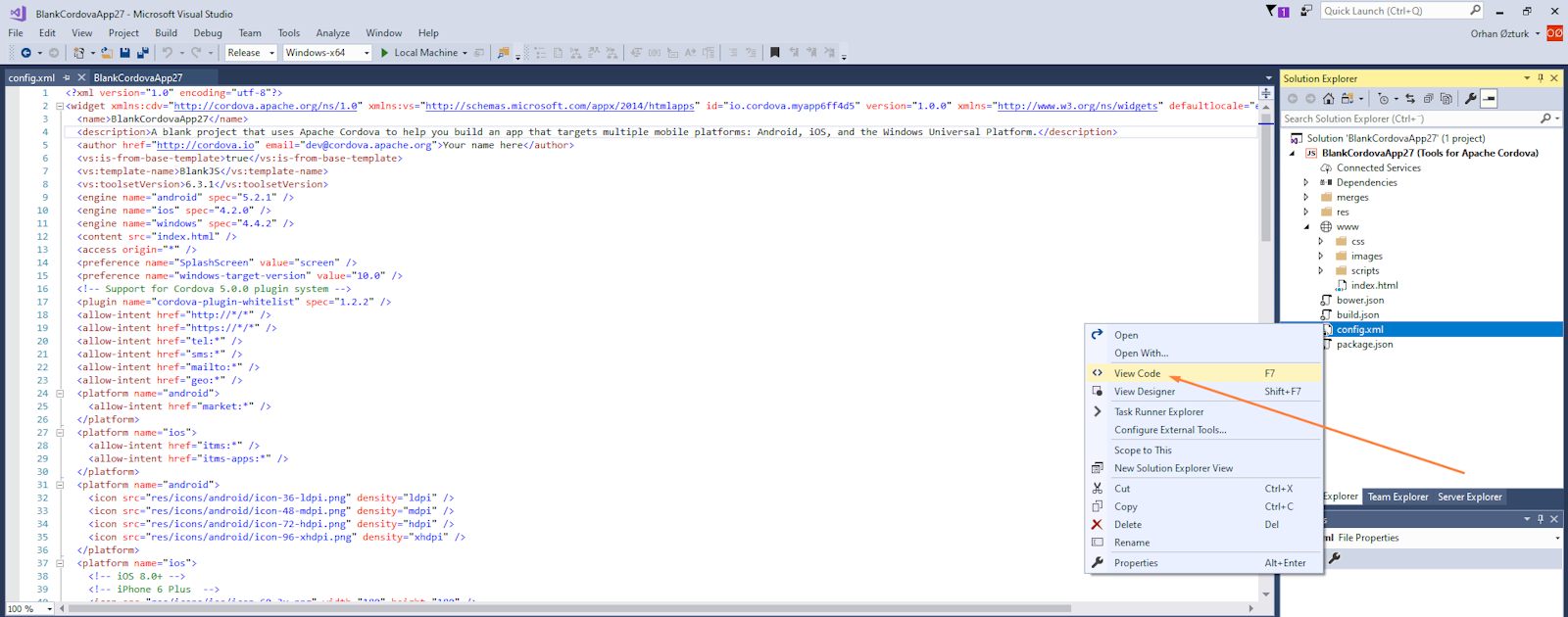This screenshot has height=617, width=1568.
Task: Click the red OØ account avatar
Action: click(1555, 33)
